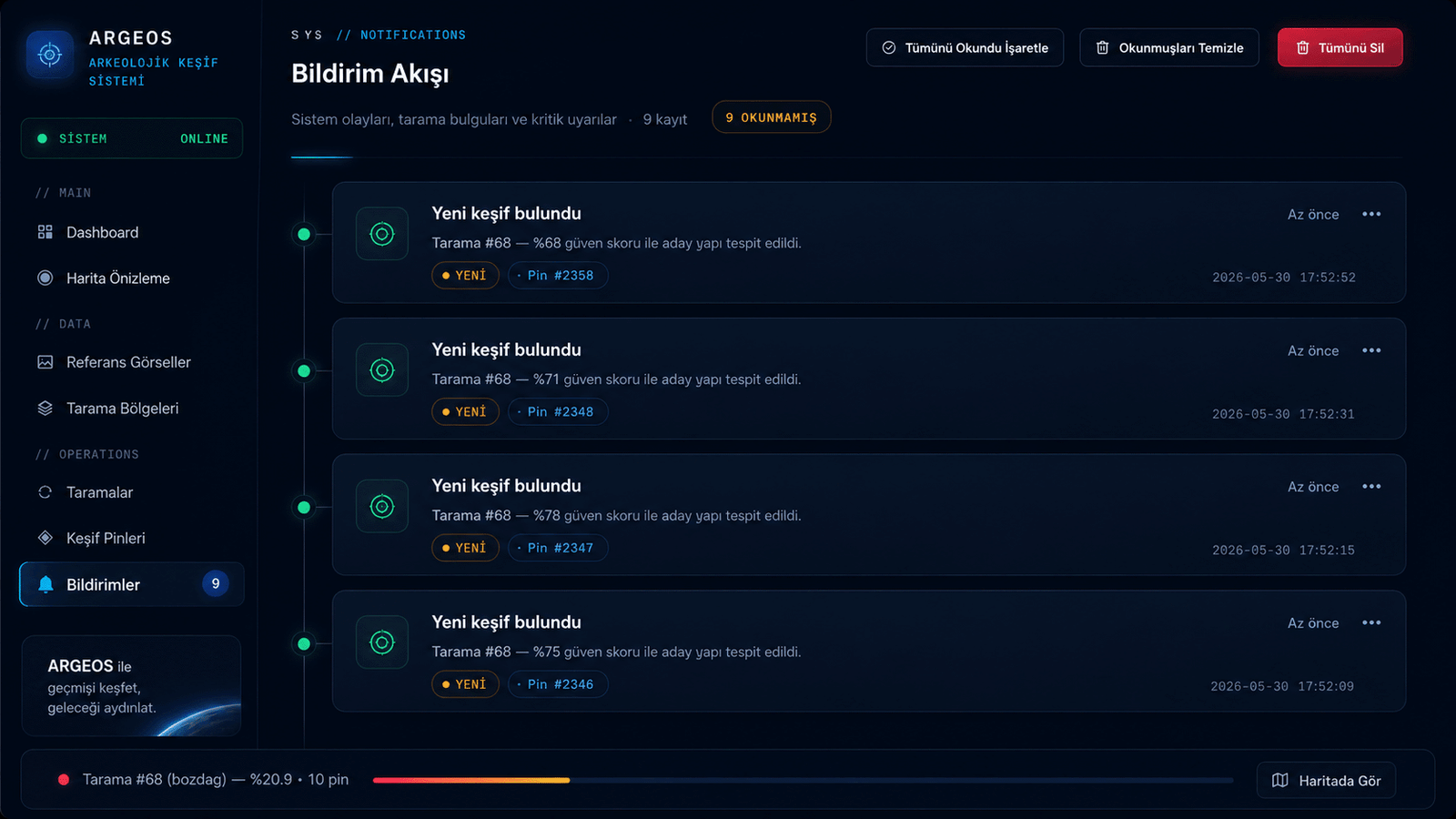Click the Pin #2348 tag
The width and height of the screenshot is (1456, 819).
(558, 411)
